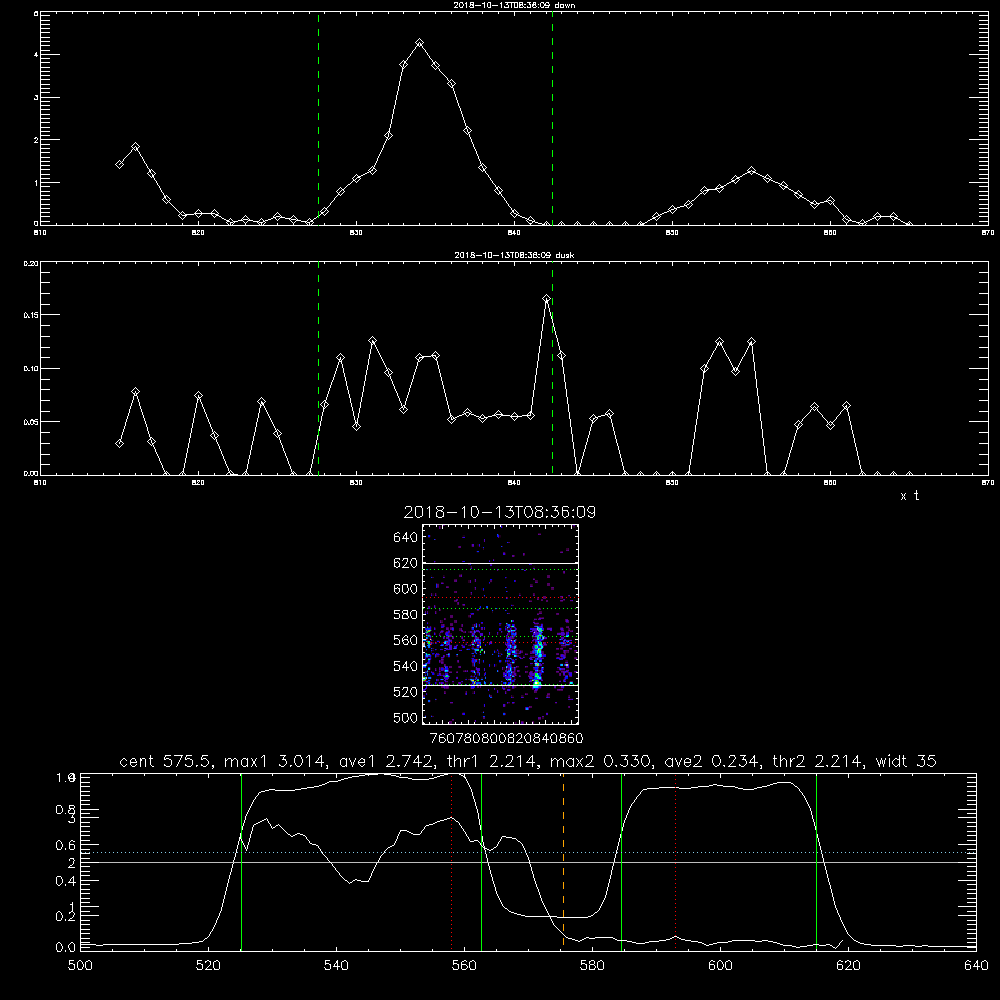Image resolution: width=1000 pixels, height=1000 pixels.
Task: Click spectrogram y-axis label '540'
Action: [x=406, y=666]
